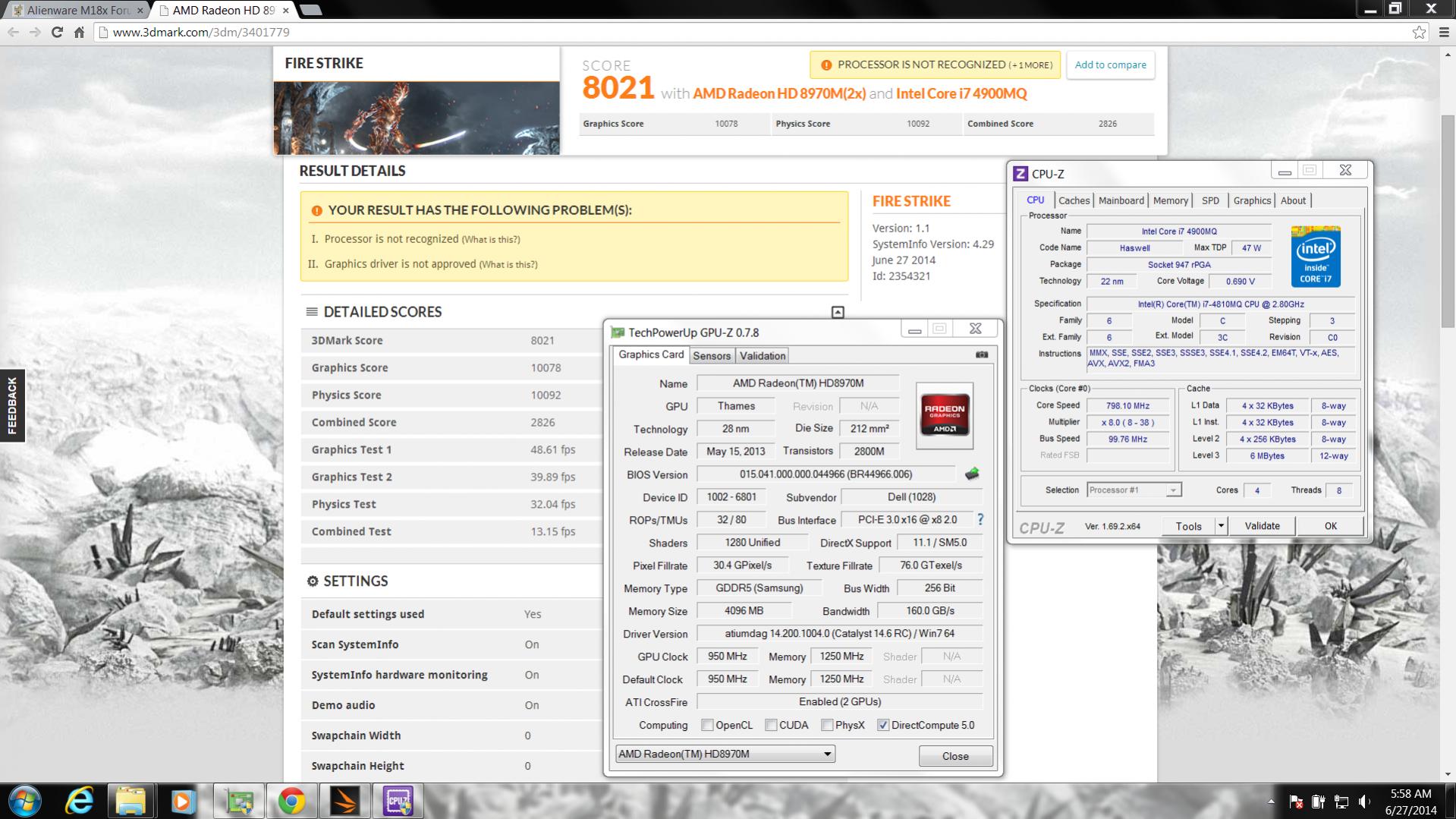Click the Radeon Graphics logo in GPU-Z
1456x819 pixels.
click(x=945, y=415)
